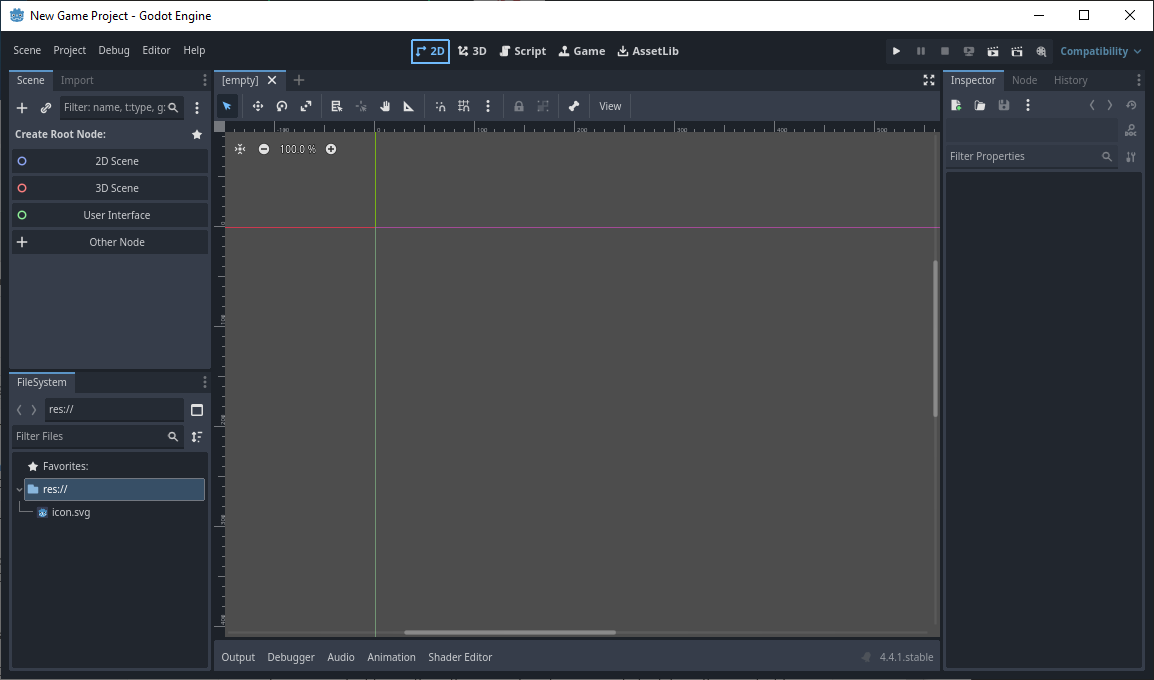Toggle smart snapping in viewport toolbar
This screenshot has width=1154, height=680.
[x=440, y=106]
